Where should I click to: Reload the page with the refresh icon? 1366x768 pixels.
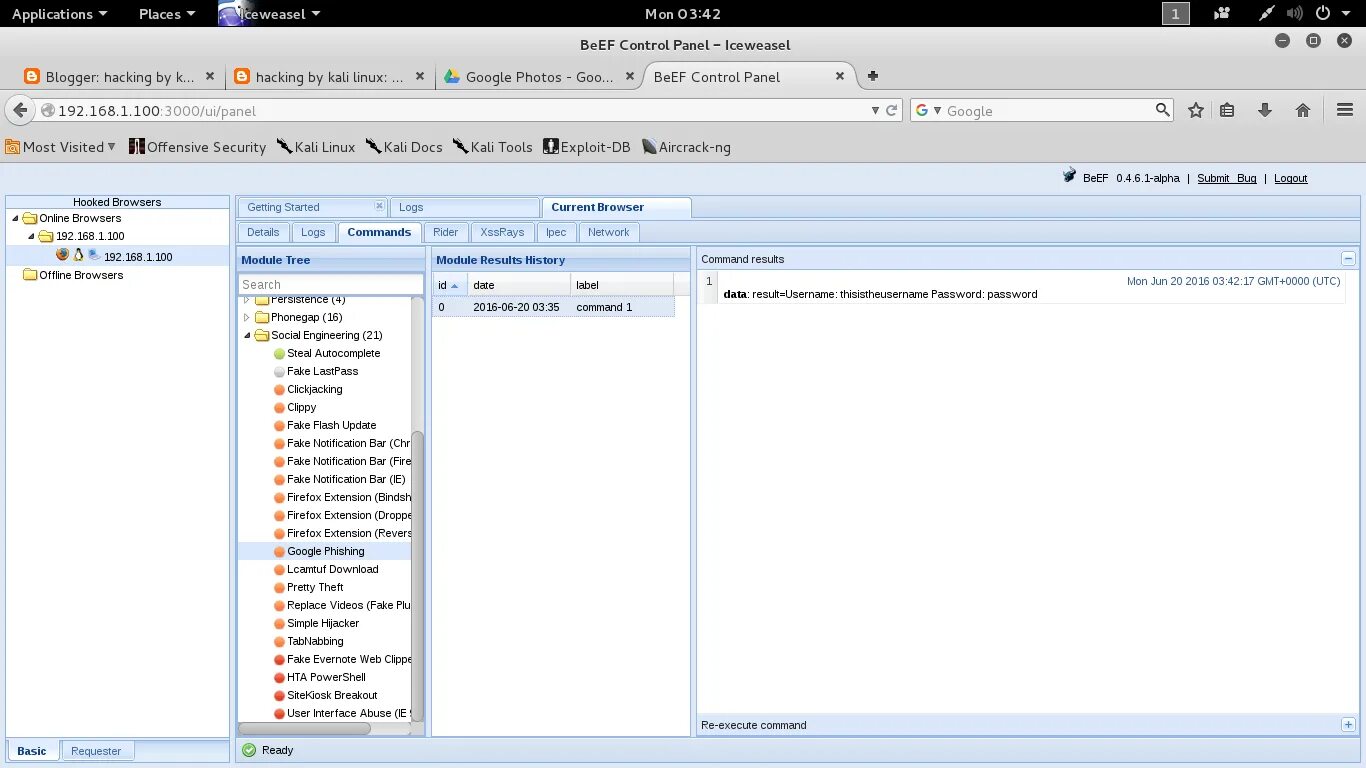point(892,111)
